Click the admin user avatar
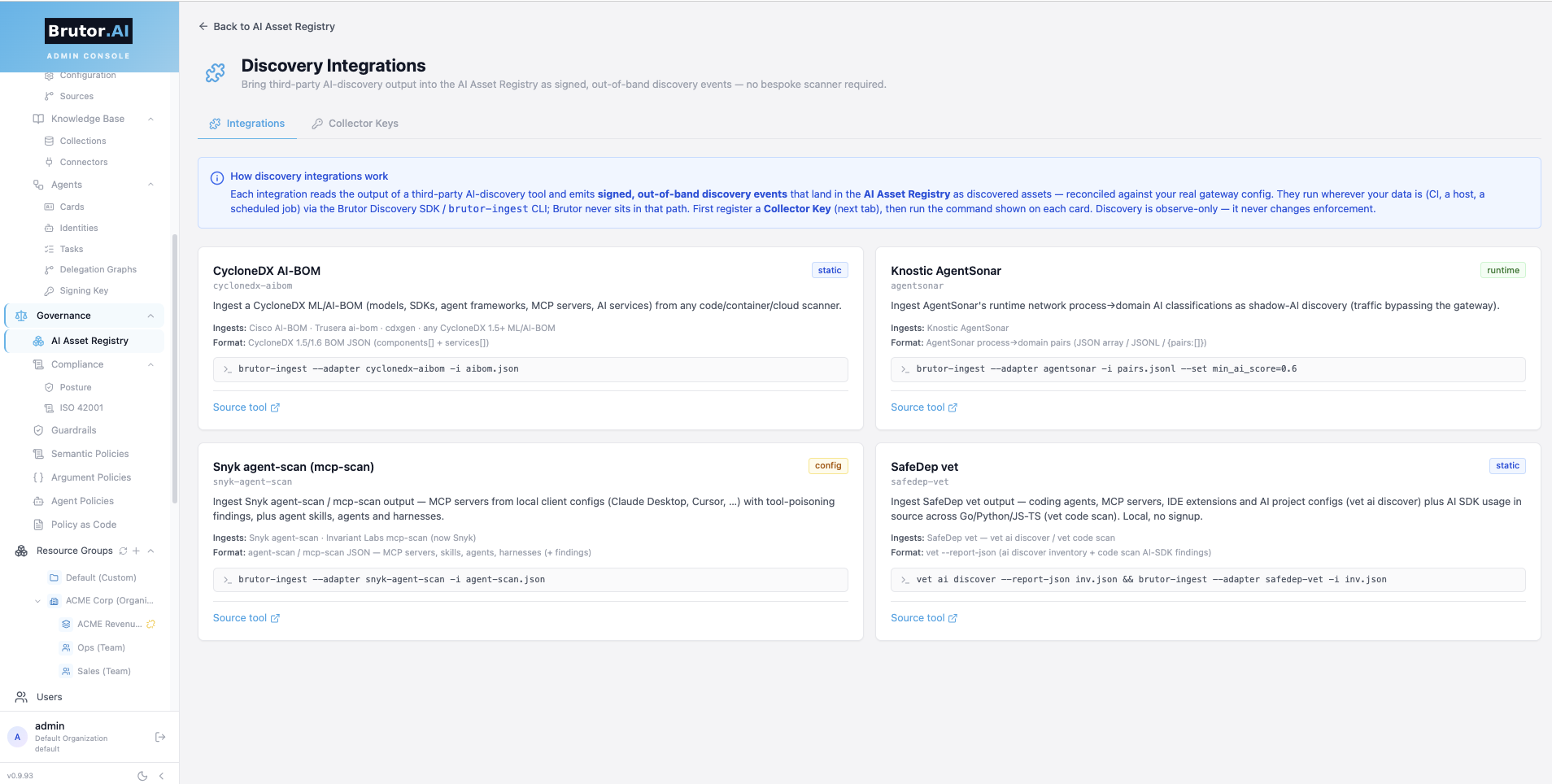This screenshot has height=784, width=1552. click(17, 737)
